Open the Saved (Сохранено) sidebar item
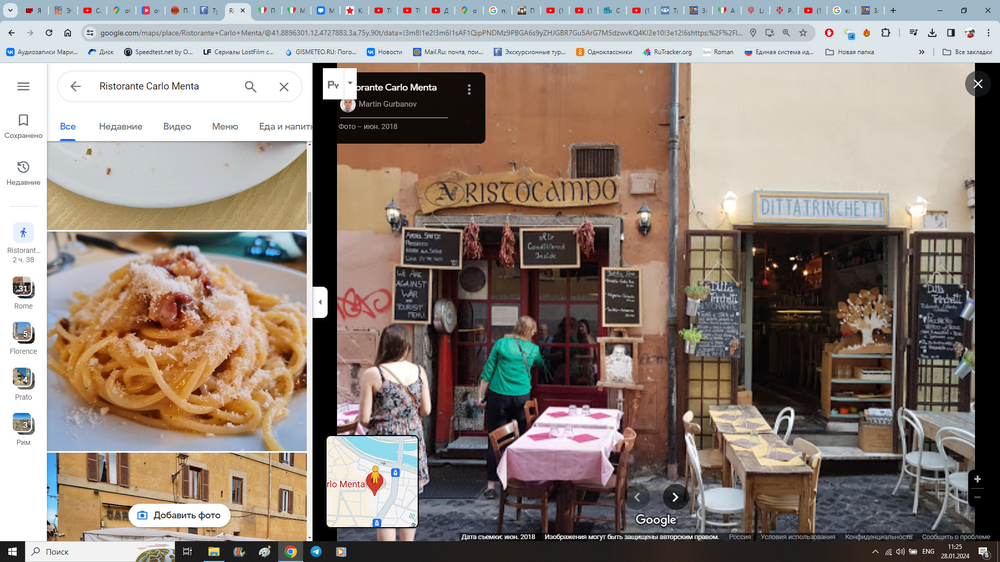The width and height of the screenshot is (1000, 562). click(x=23, y=126)
